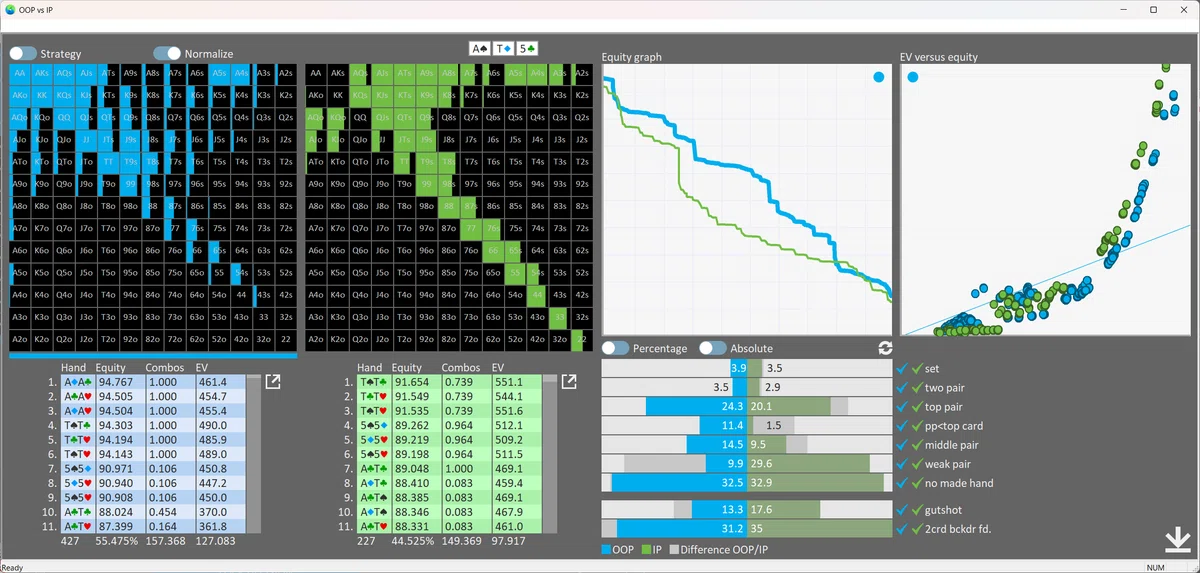Select OOP row 4 with equity 94.303
Image resolution: width=1200 pixels, height=573 pixels.
(x=151, y=425)
